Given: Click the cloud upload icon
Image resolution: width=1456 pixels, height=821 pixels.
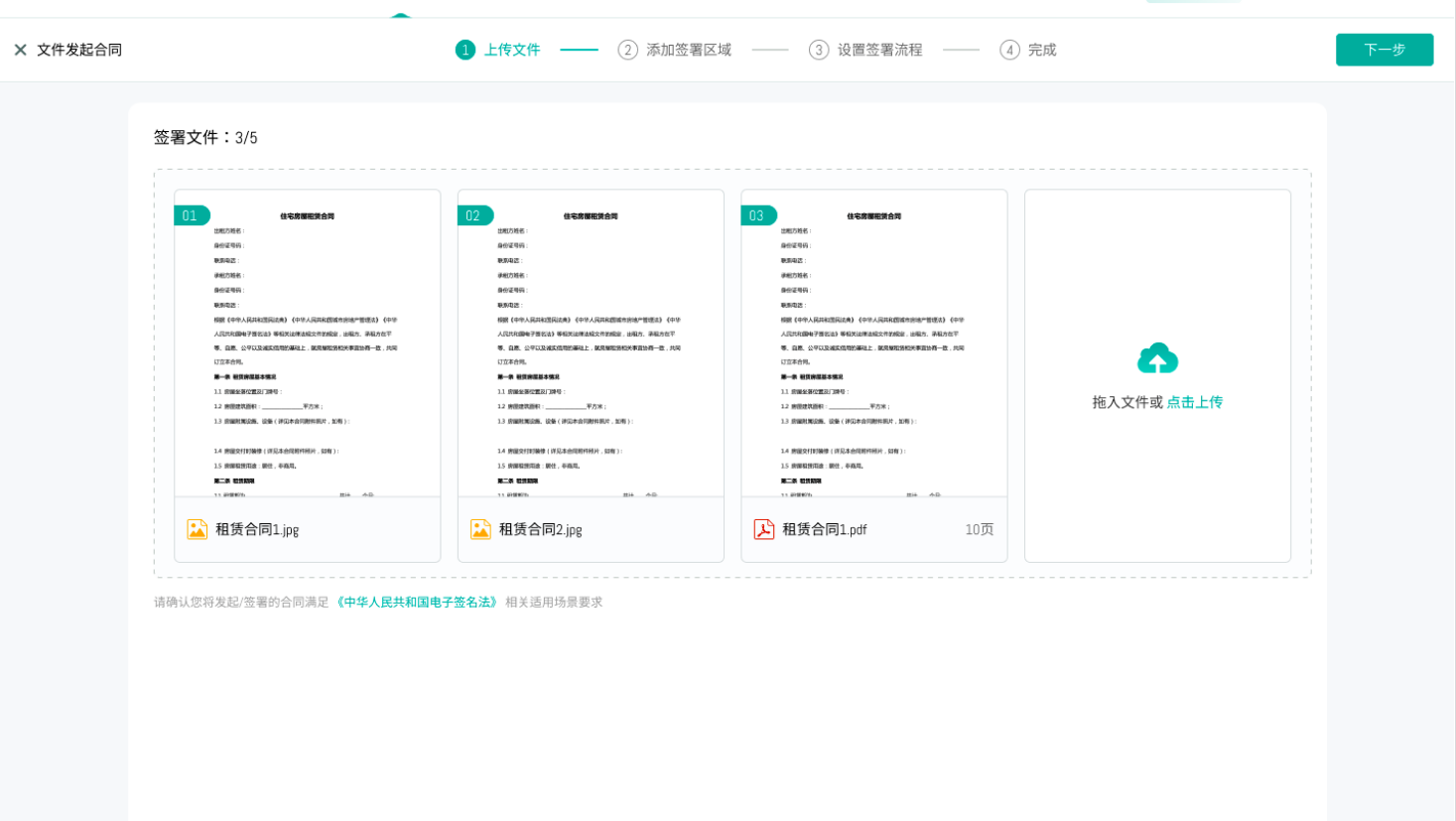Looking at the screenshot, I should [1157, 358].
